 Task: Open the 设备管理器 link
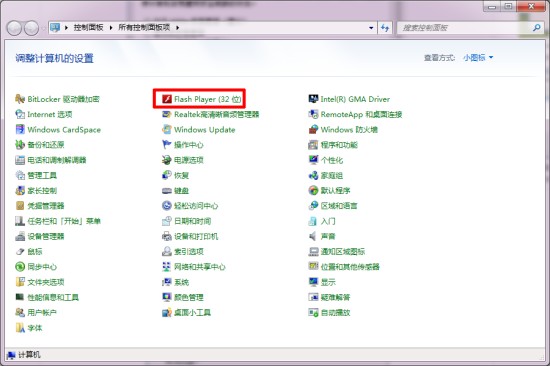tap(46, 236)
